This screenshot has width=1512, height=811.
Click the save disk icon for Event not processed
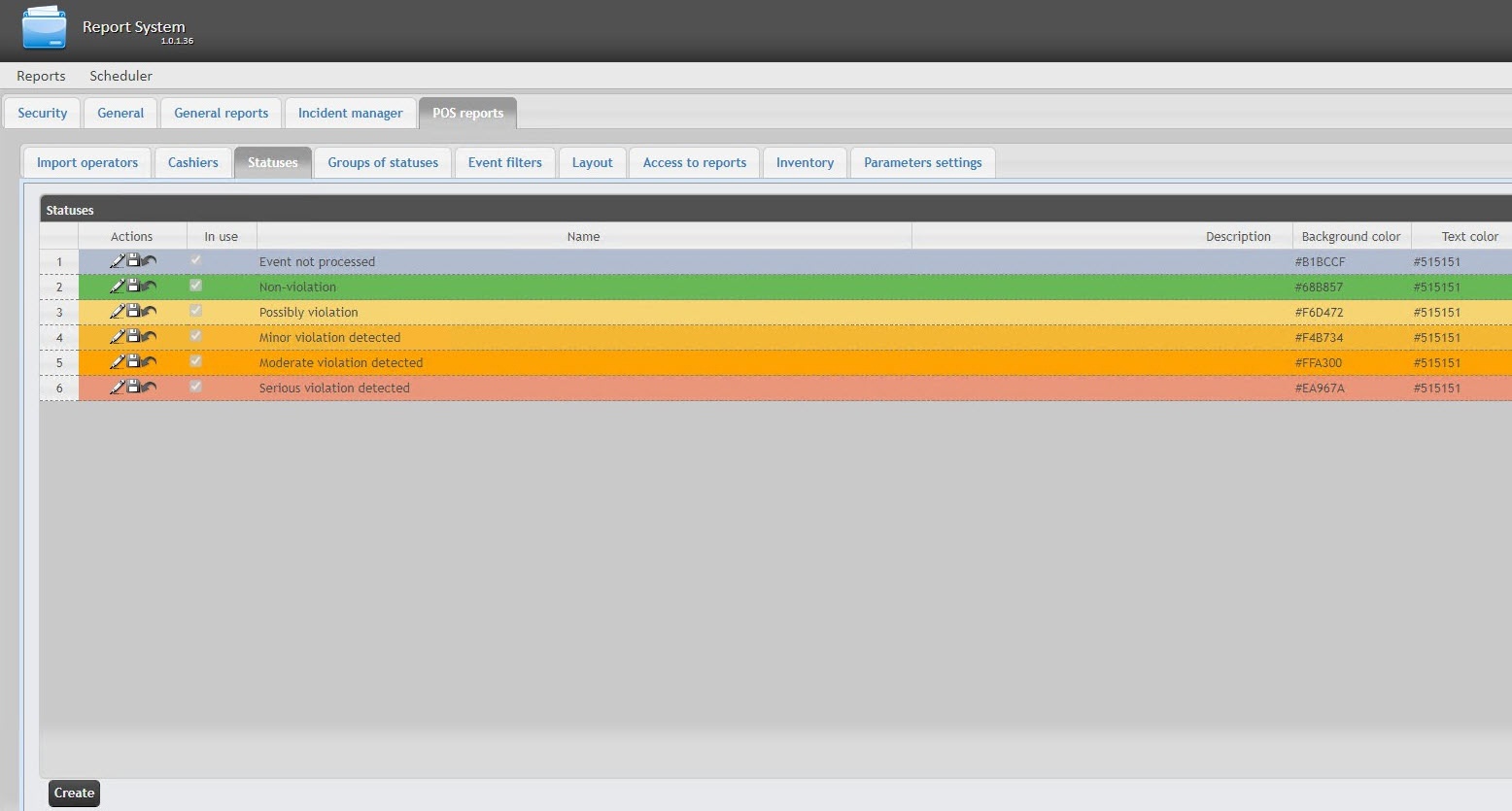pos(133,260)
